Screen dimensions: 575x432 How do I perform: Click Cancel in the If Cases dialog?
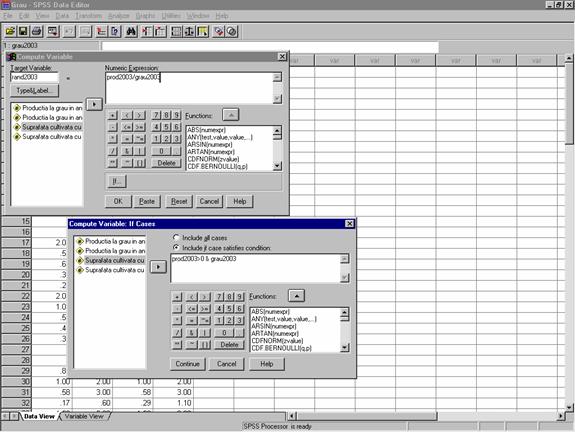click(x=226, y=364)
